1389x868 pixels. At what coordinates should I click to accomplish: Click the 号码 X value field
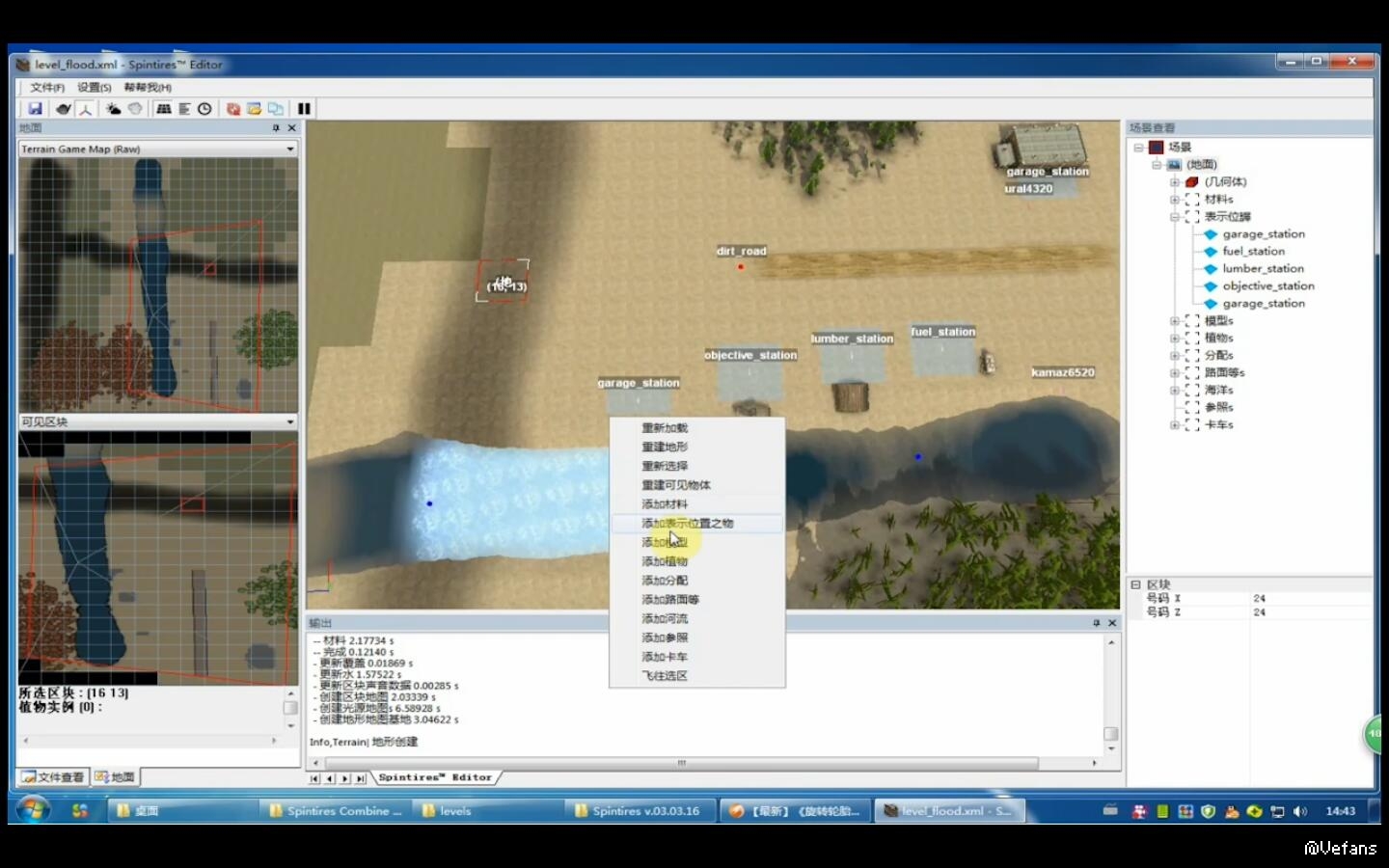tap(1312, 599)
